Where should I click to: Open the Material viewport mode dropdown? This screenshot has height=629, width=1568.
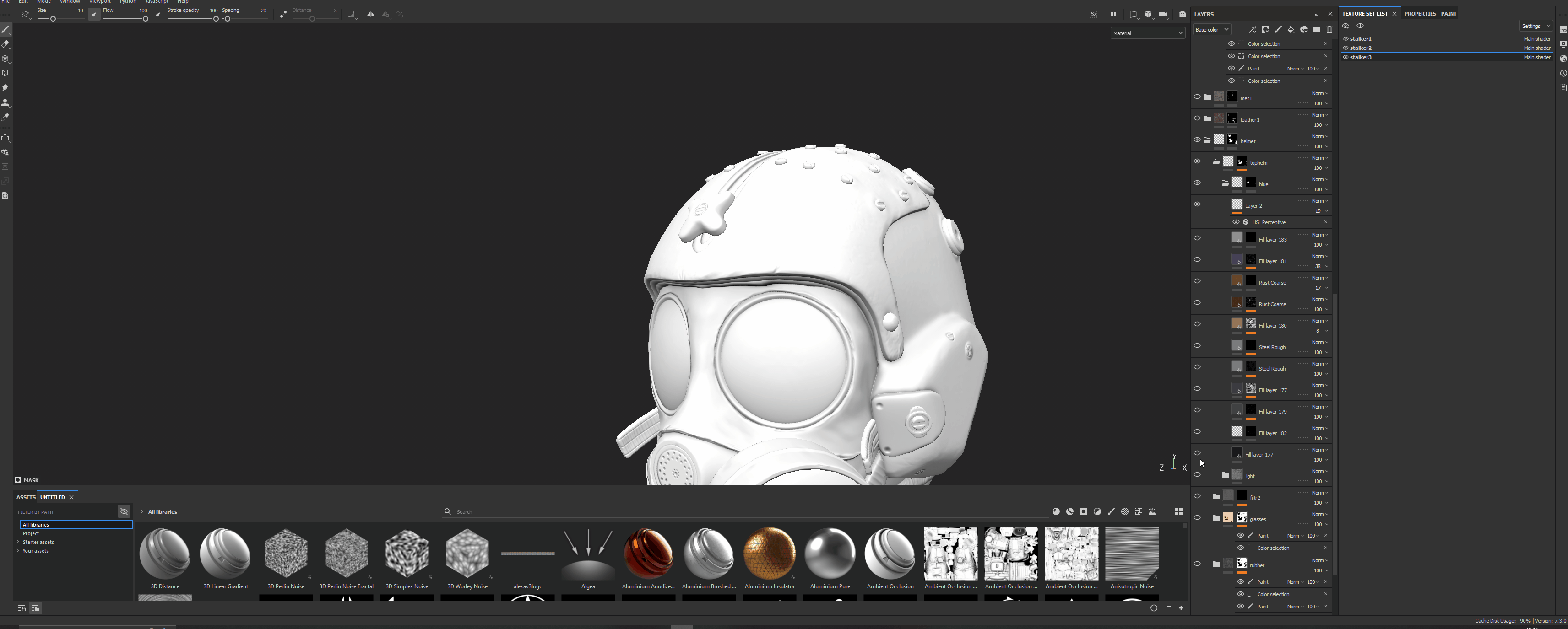(x=1147, y=33)
